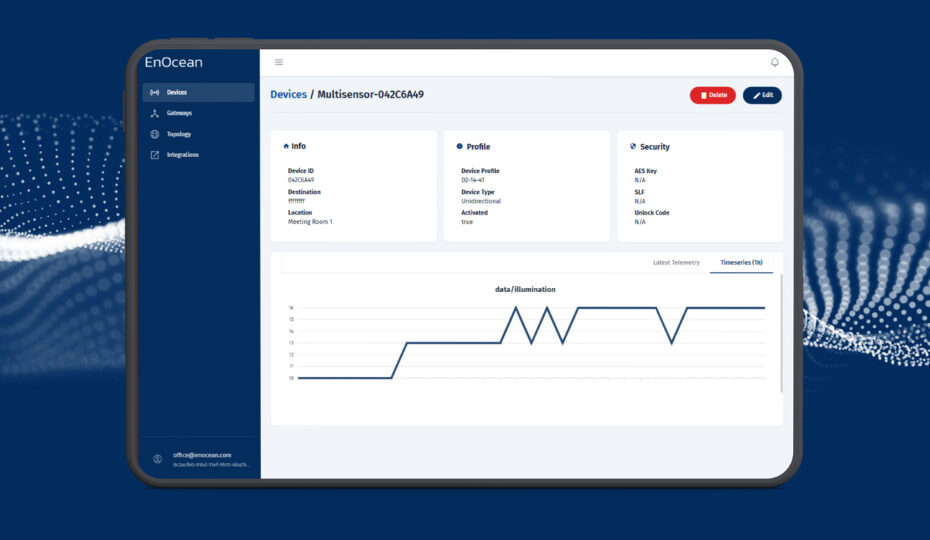The image size is (930, 540).
Task: Select the Devices sidebar icon
Action: (155, 93)
